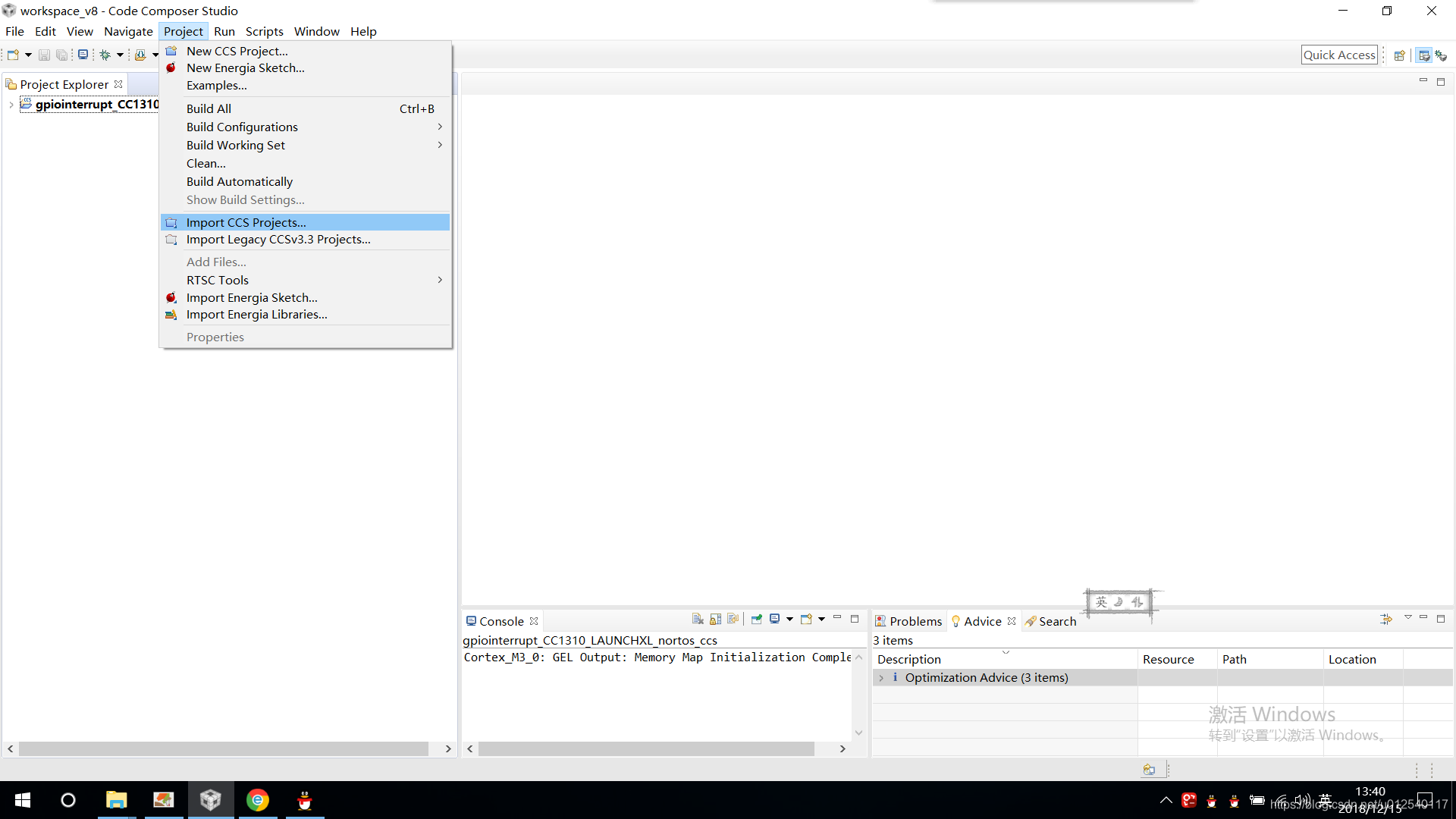This screenshot has height=819, width=1456.
Task: Click the Open Console icon
Action: pos(806,619)
